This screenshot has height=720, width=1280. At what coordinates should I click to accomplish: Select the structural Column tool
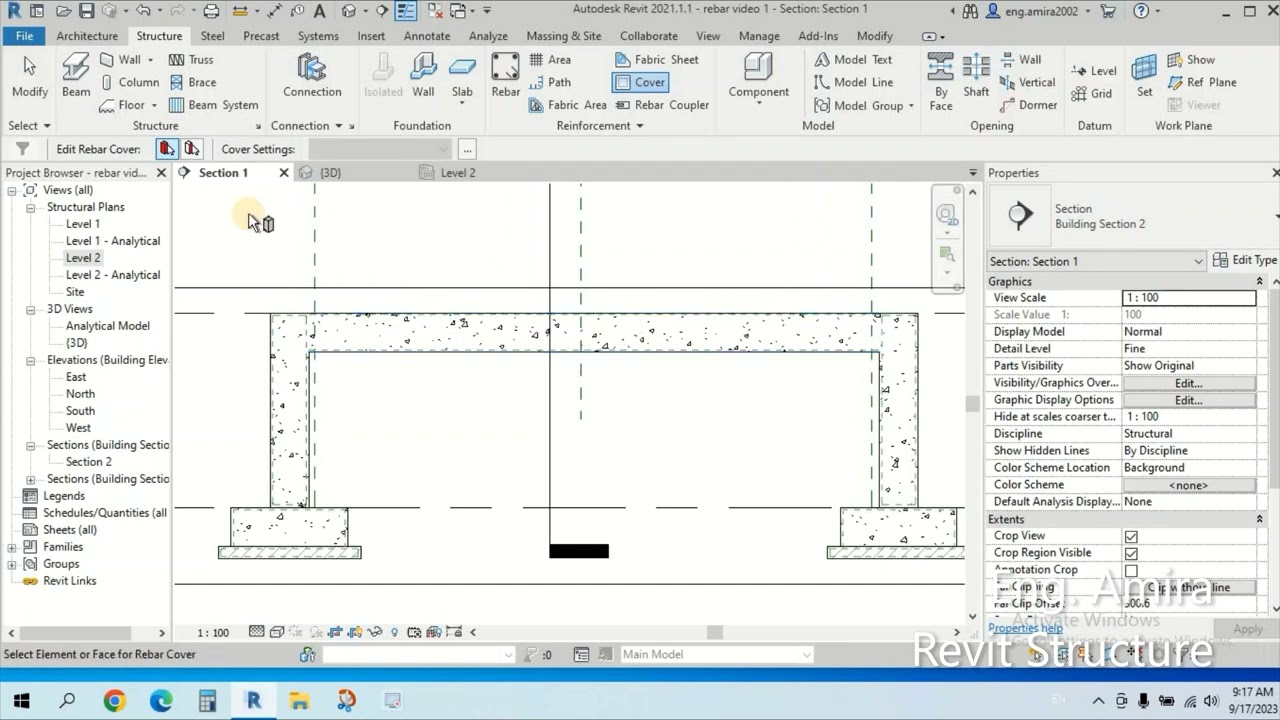129,82
